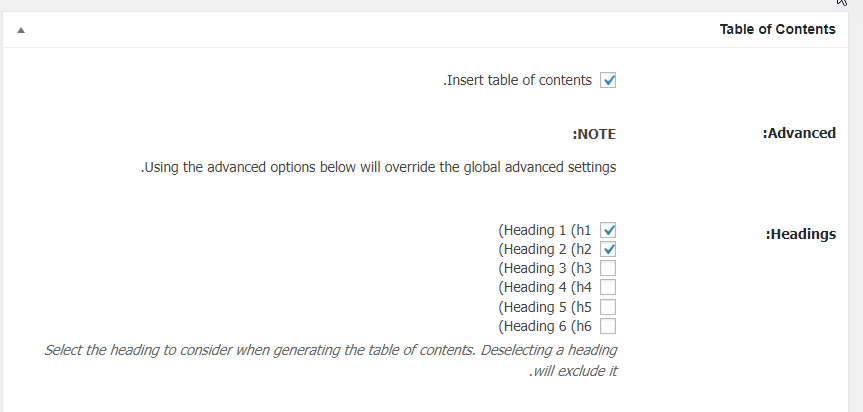This screenshot has width=863, height=412.
Task: Uncheck Insert table of contents checkbox
Action: coord(608,80)
